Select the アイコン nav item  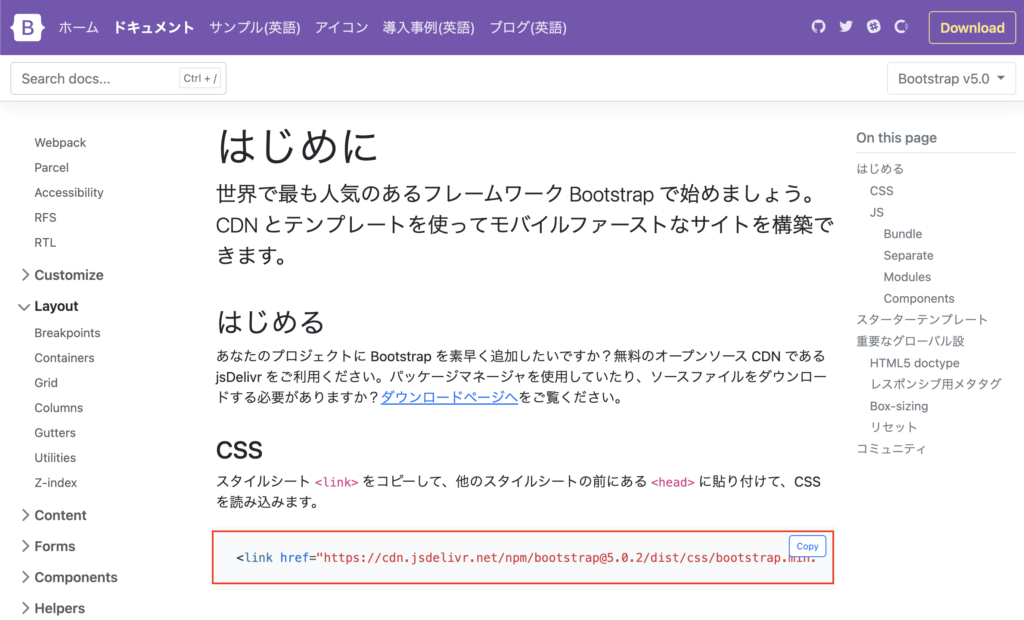pos(341,27)
